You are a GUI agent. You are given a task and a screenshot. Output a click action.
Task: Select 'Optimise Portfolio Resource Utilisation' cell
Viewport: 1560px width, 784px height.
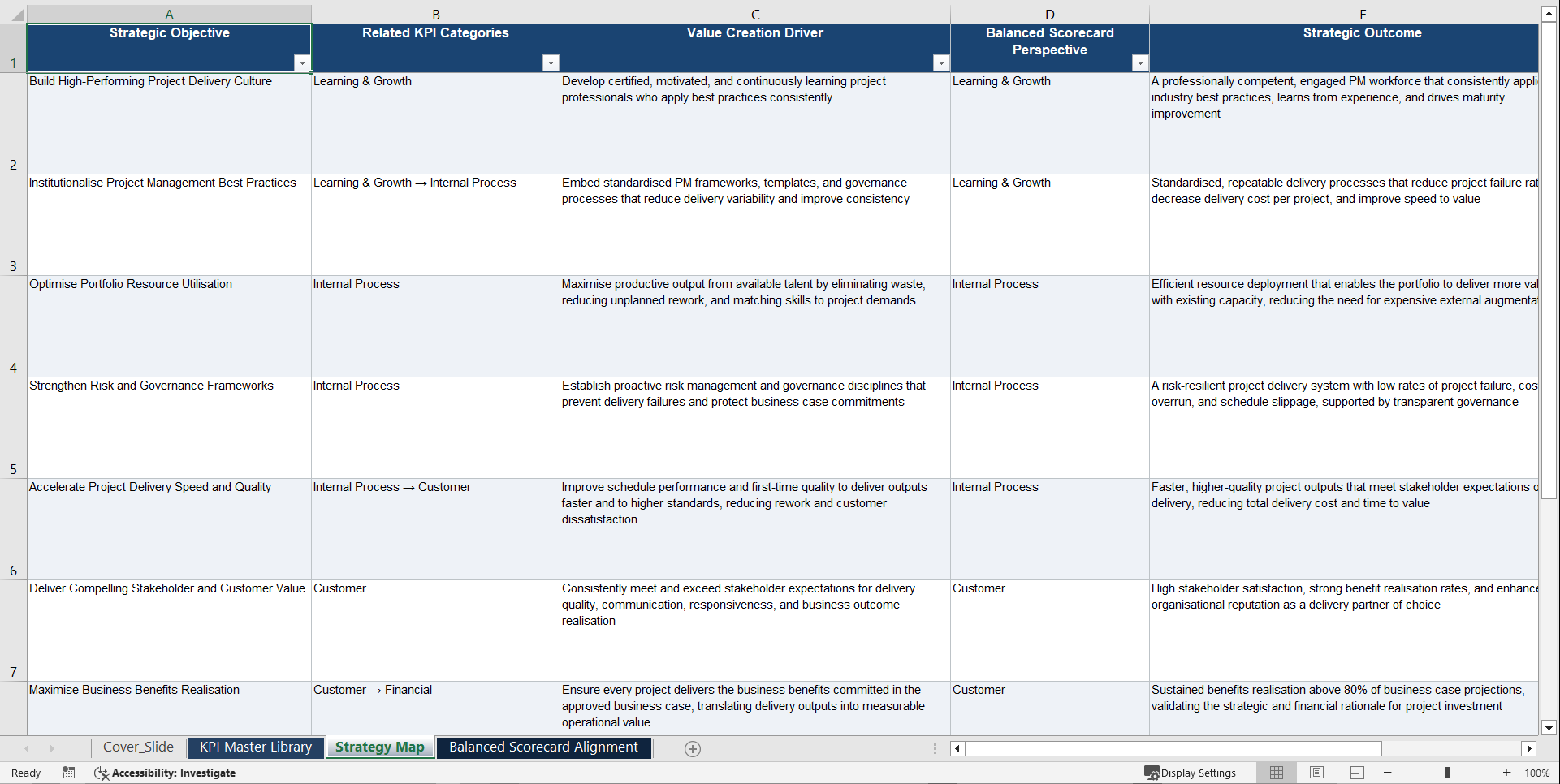click(169, 326)
